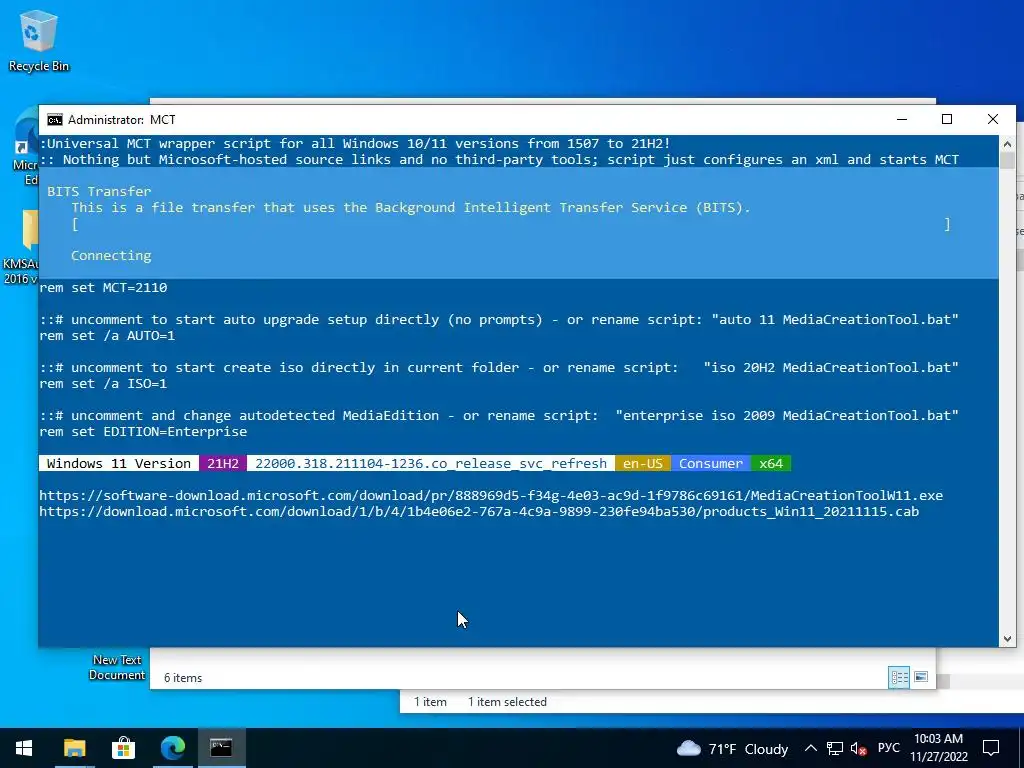Minimize the MCT console window

[x=902, y=120]
